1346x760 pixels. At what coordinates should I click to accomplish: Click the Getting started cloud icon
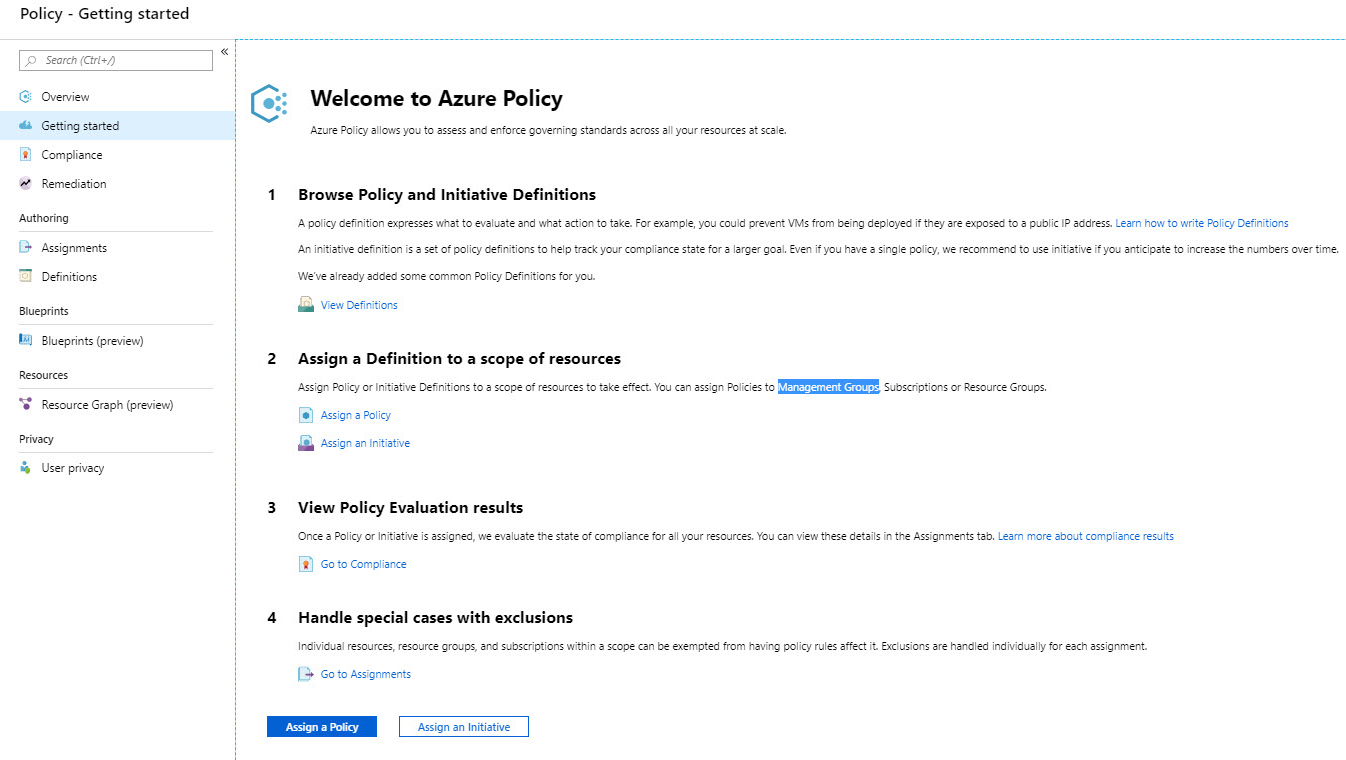26,126
